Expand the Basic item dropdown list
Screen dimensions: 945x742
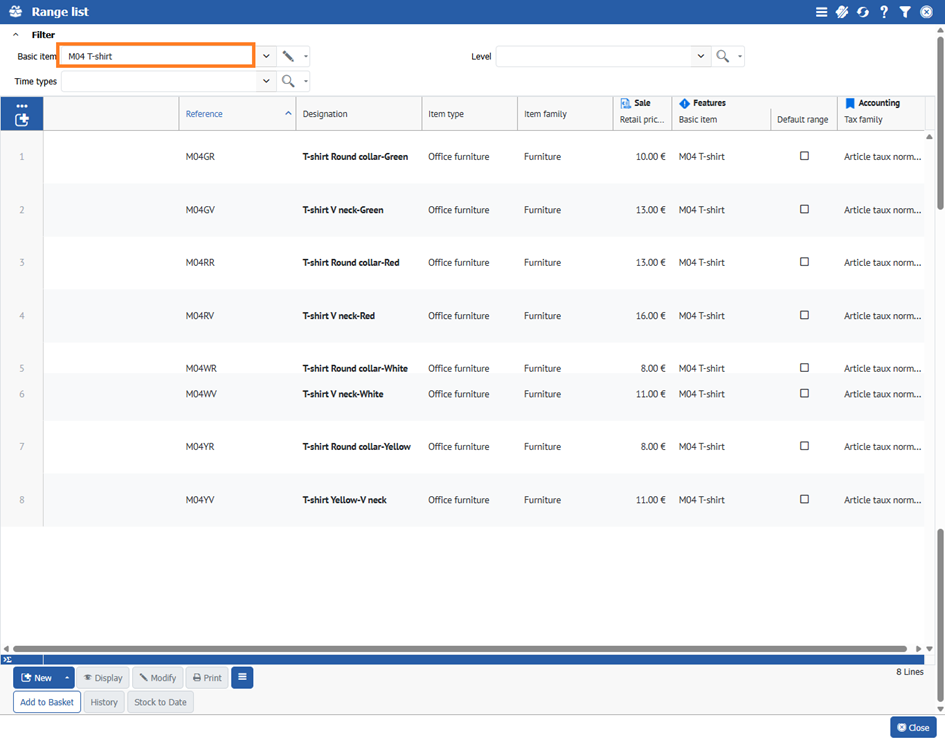coord(267,57)
